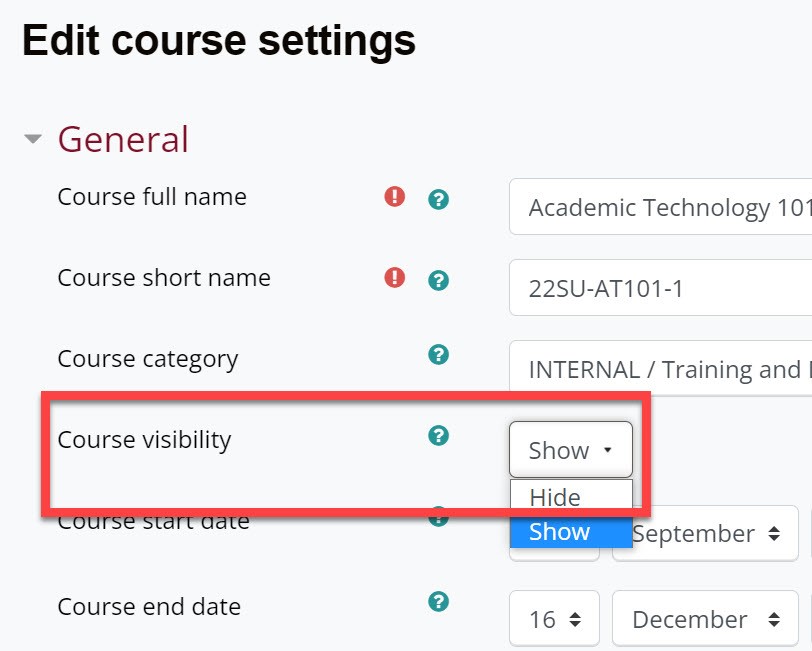Open the Course visibility Show dropdown

571,450
